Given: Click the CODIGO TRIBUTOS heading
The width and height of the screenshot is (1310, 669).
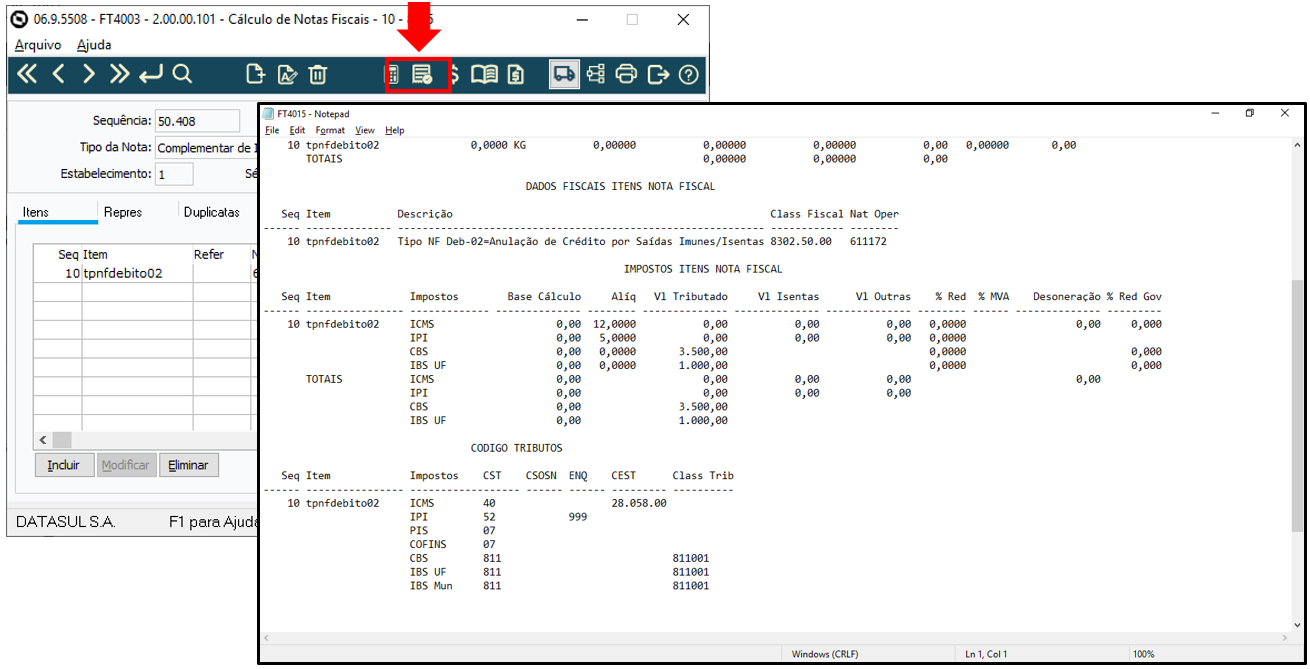Looking at the screenshot, I should pos(516,448).
